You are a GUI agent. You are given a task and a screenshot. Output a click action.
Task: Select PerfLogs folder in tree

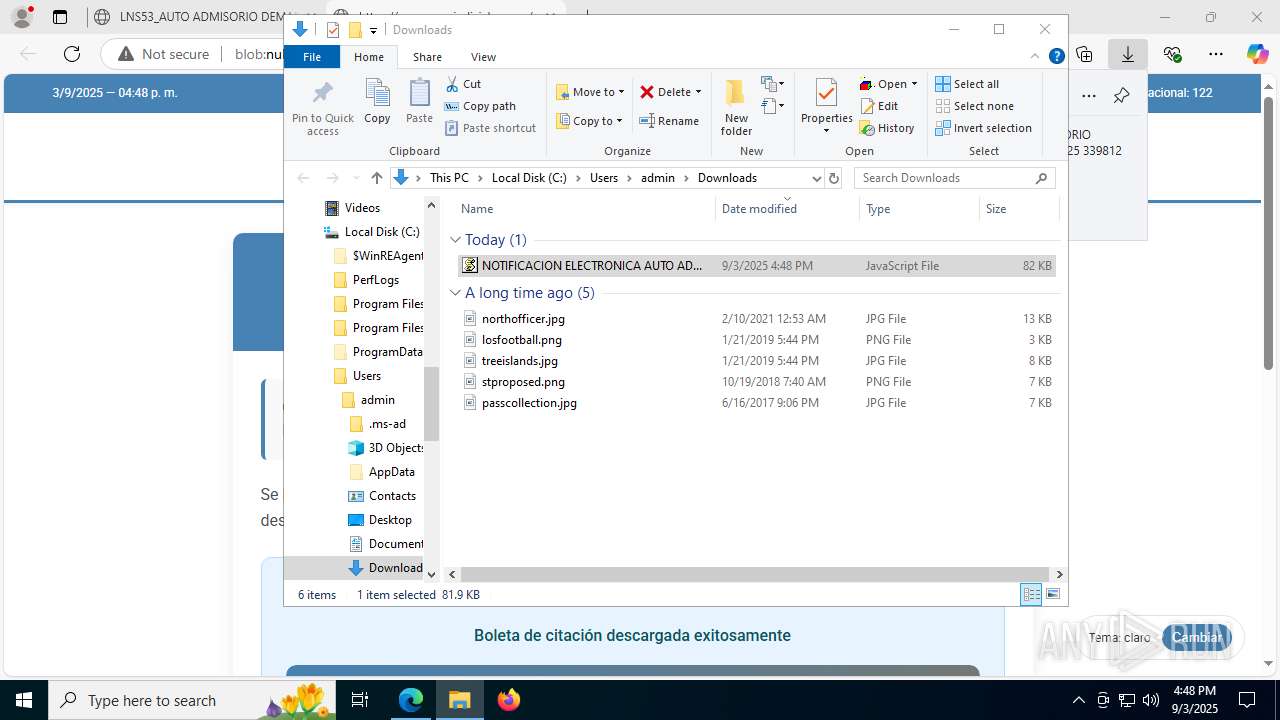376,280
